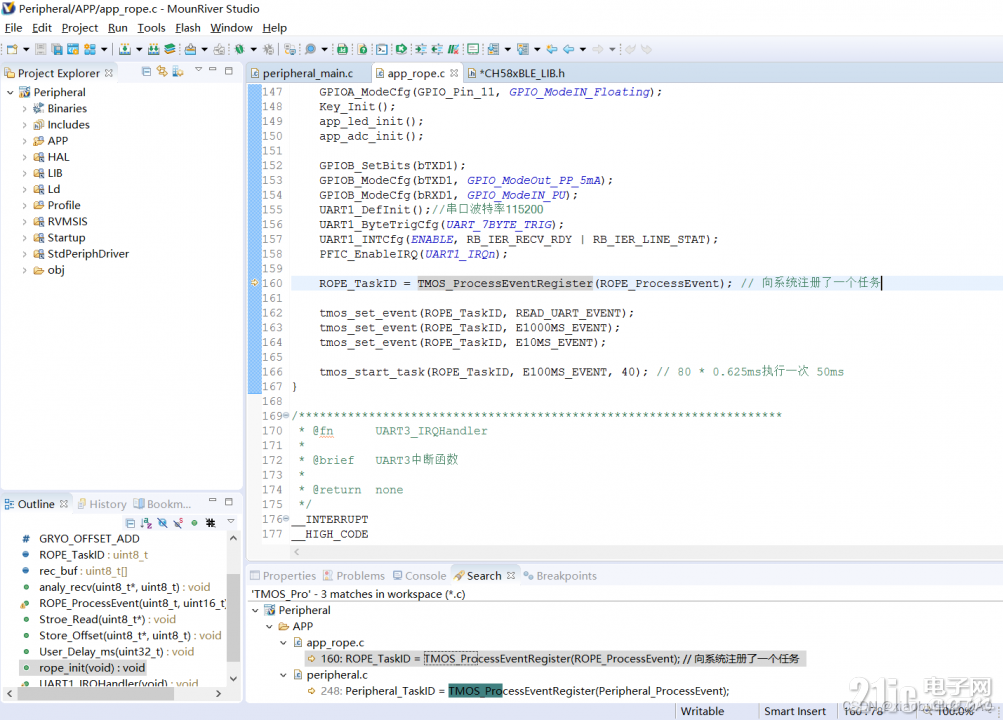Select the RVMSIS folder
This screenshot has height=720, width=1003.
point(67,222)
